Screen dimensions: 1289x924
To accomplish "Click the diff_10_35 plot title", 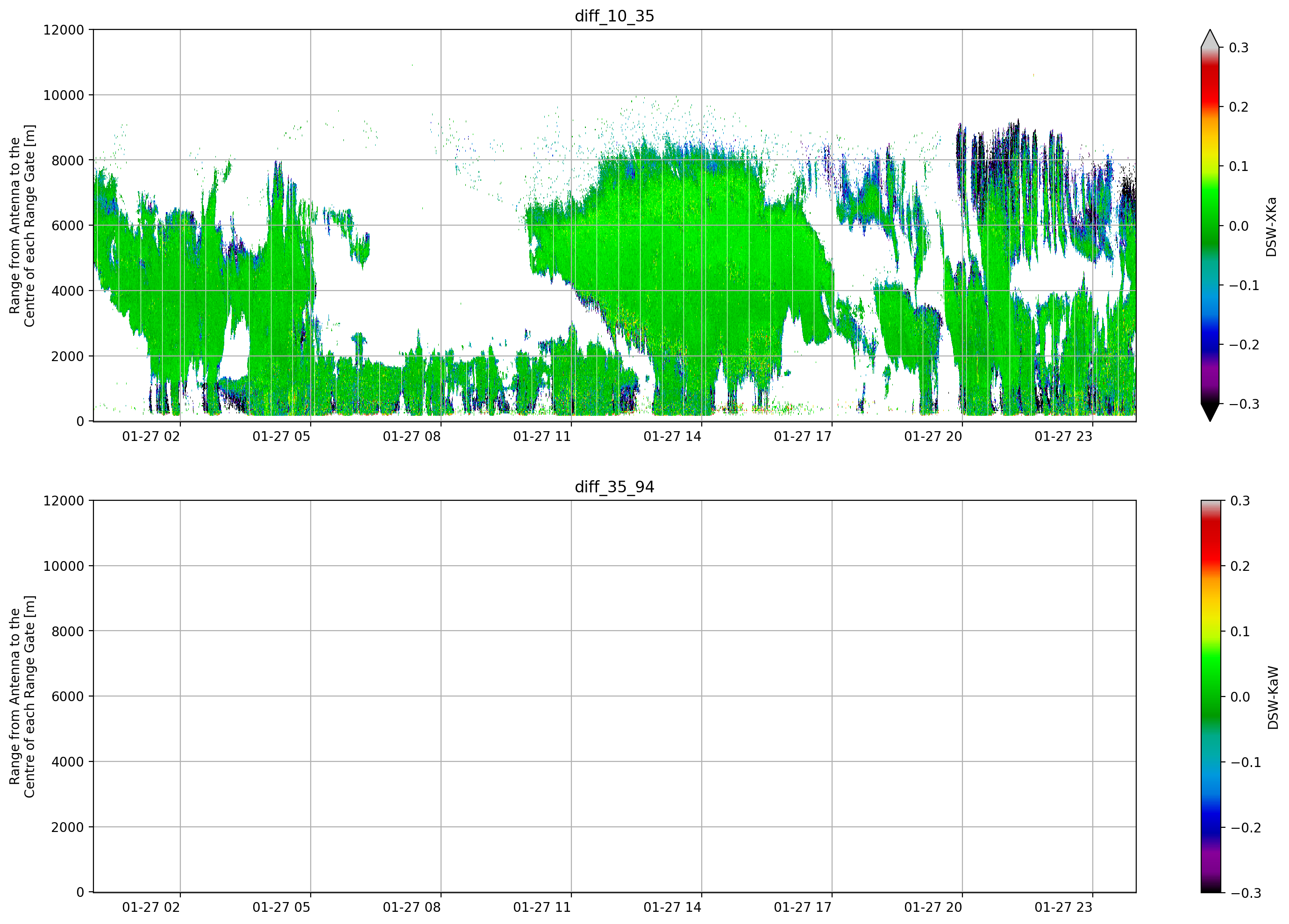I will point(614,16).
